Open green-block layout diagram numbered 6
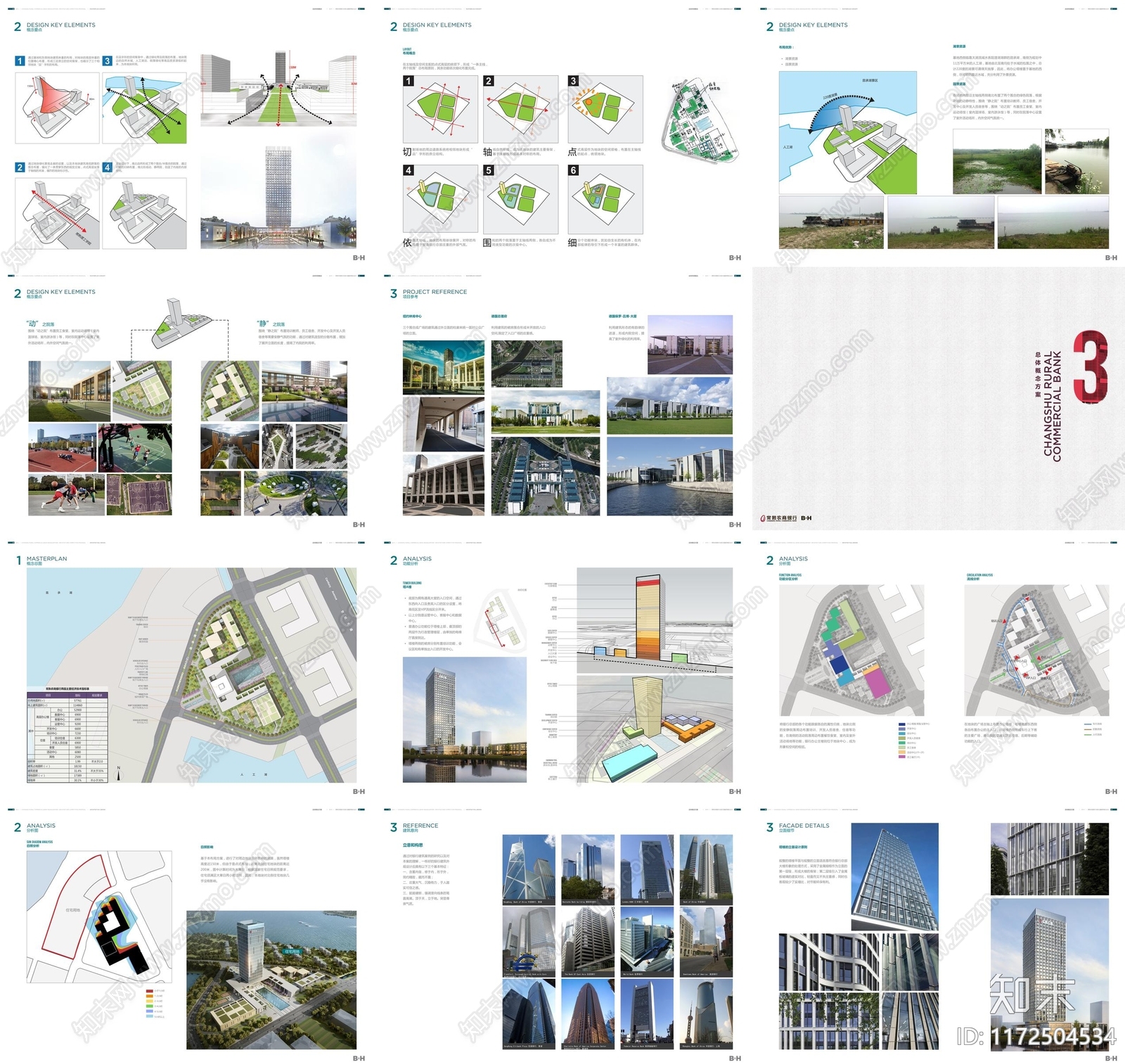 (x=605, y=199)
